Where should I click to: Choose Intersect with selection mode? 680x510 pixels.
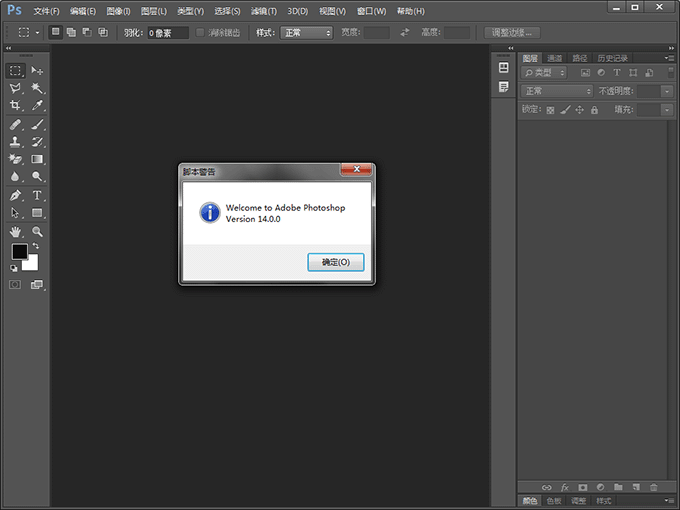[103, 32]
